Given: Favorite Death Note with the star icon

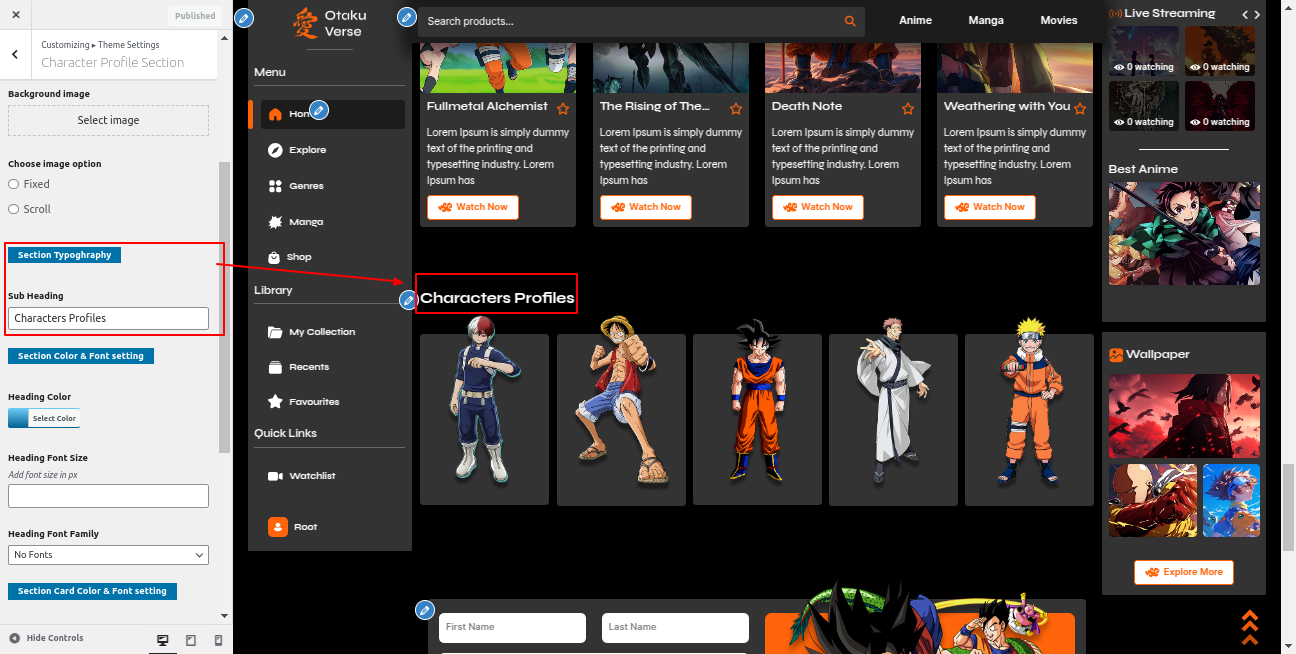Looking at the screenshot, I should point(908,108).
